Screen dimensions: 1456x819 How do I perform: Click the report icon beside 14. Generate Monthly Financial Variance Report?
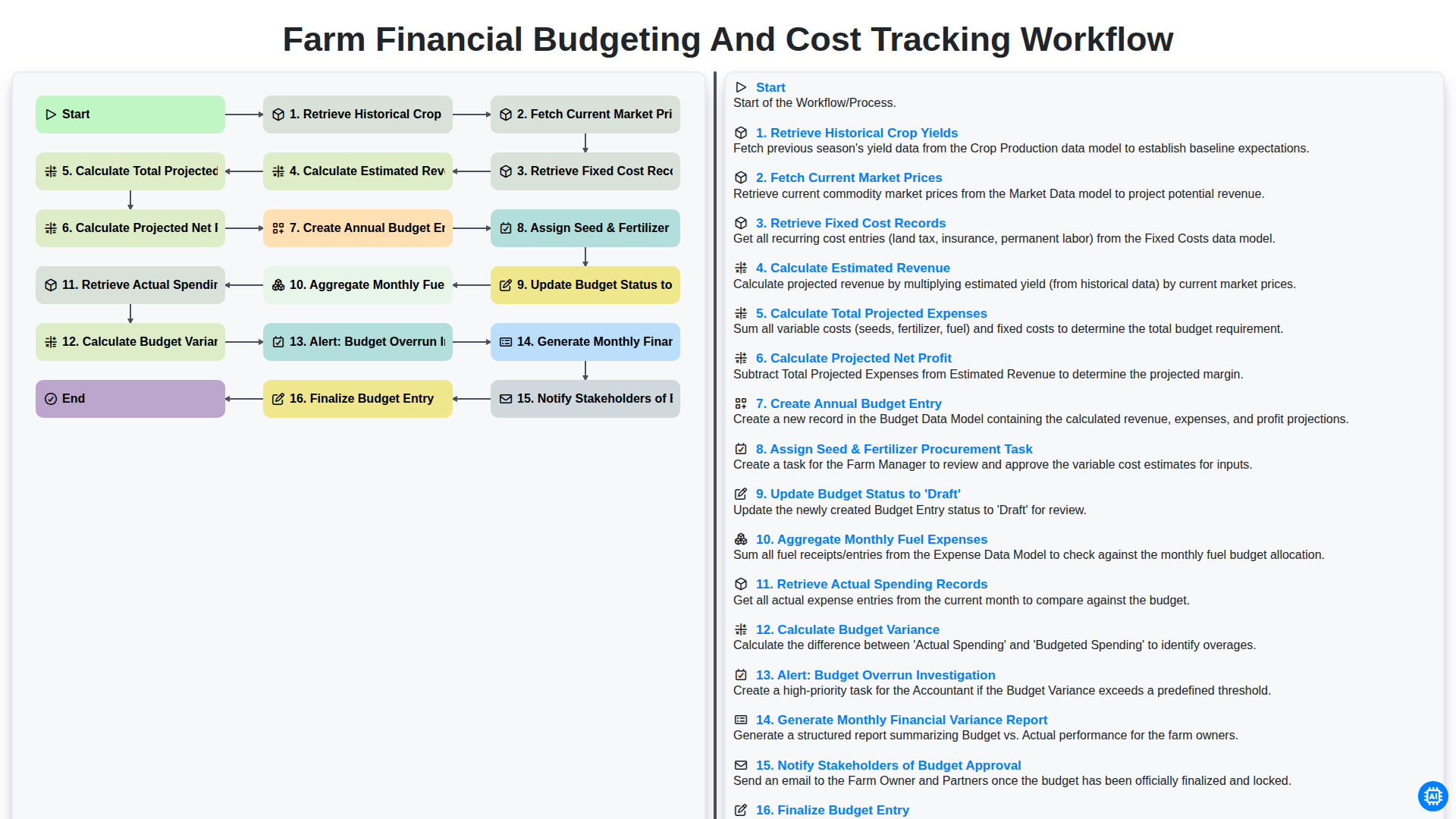(x=741, y=720)
